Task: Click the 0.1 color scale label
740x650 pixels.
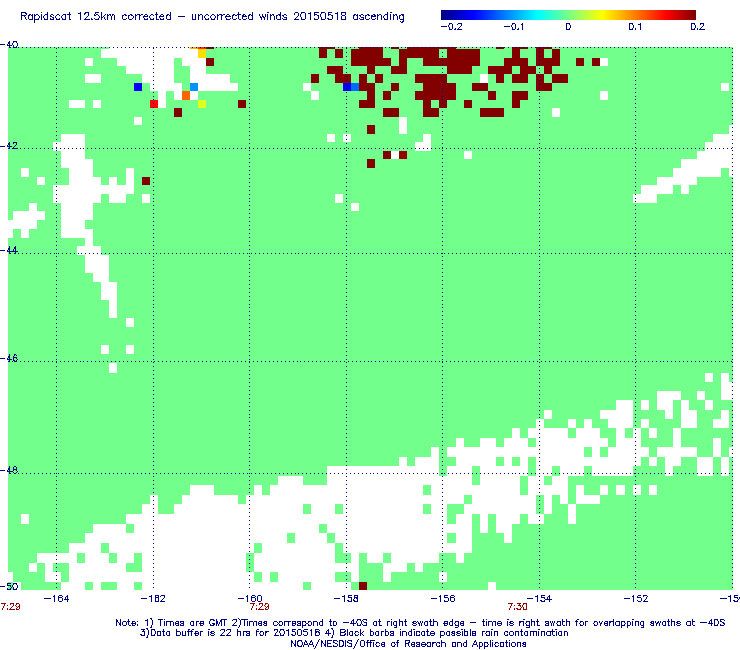Action: coord(635,27)
